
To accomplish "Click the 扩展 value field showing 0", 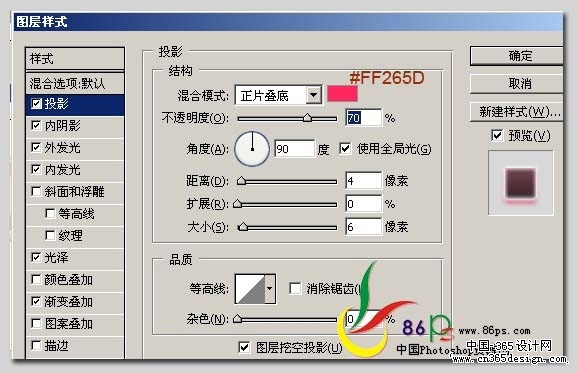I will (364, 204).
